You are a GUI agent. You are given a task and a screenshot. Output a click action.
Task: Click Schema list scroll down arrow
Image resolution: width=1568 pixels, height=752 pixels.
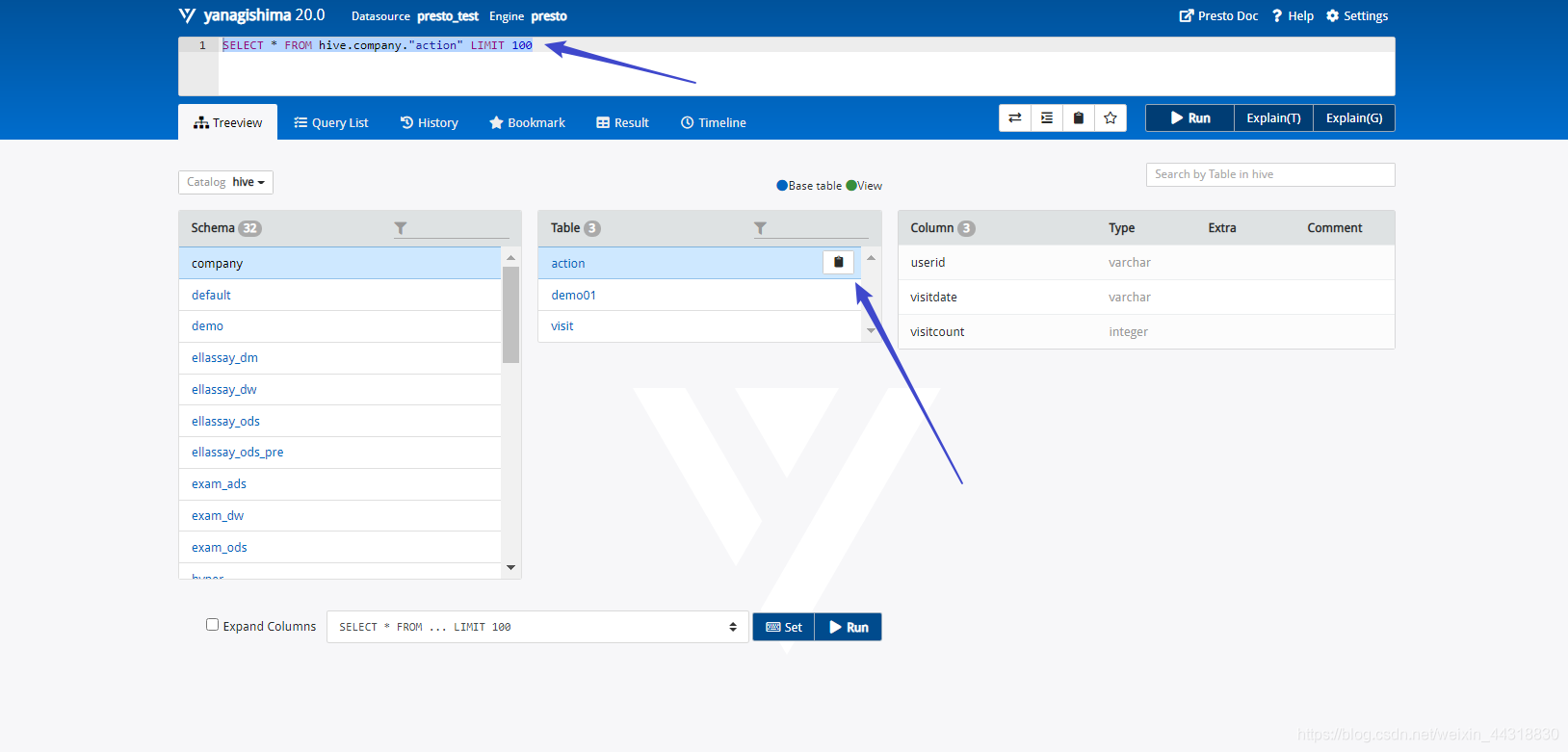(511, 568)
